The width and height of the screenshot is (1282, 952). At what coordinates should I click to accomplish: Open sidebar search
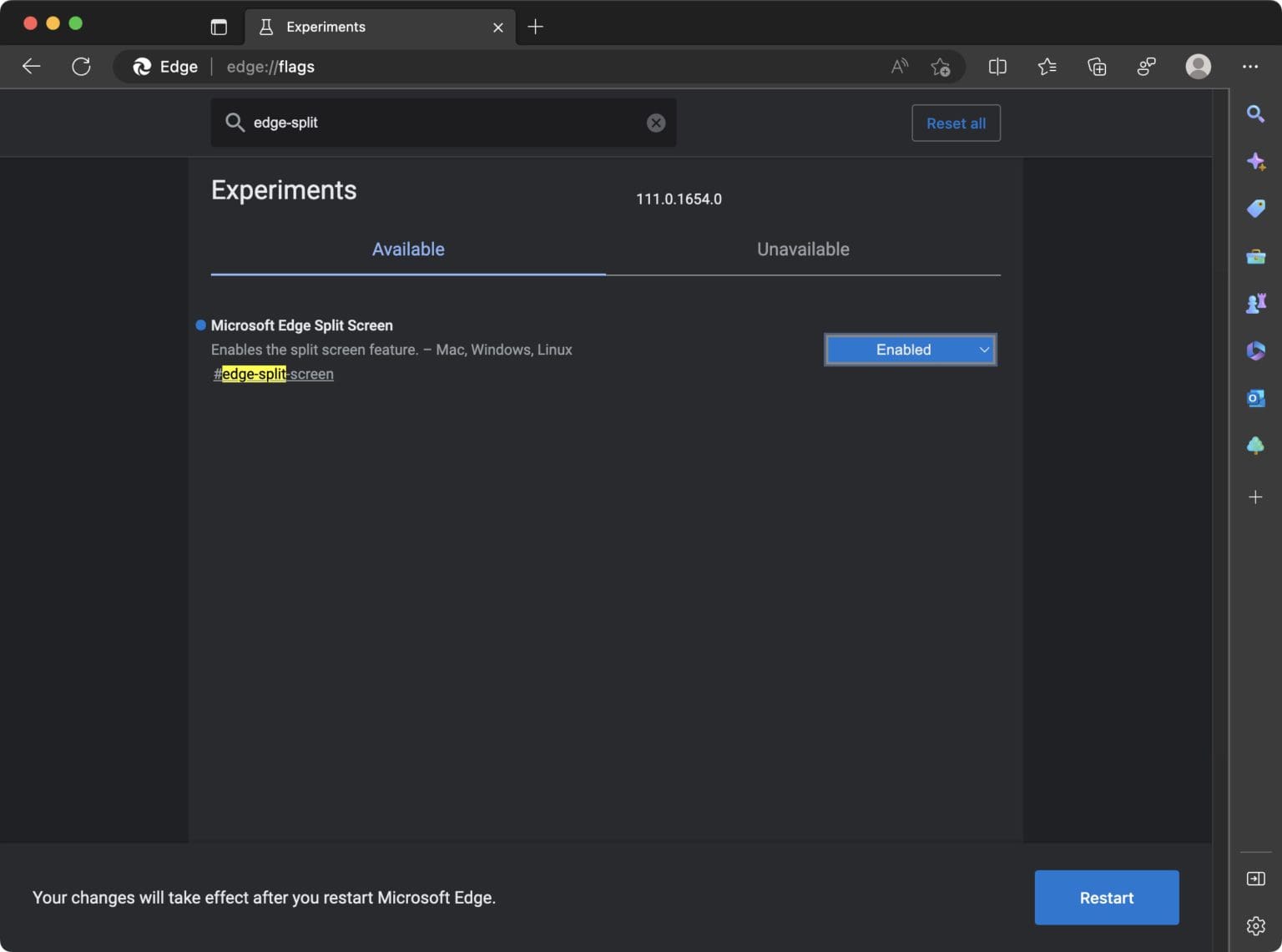coord(1256,113)
